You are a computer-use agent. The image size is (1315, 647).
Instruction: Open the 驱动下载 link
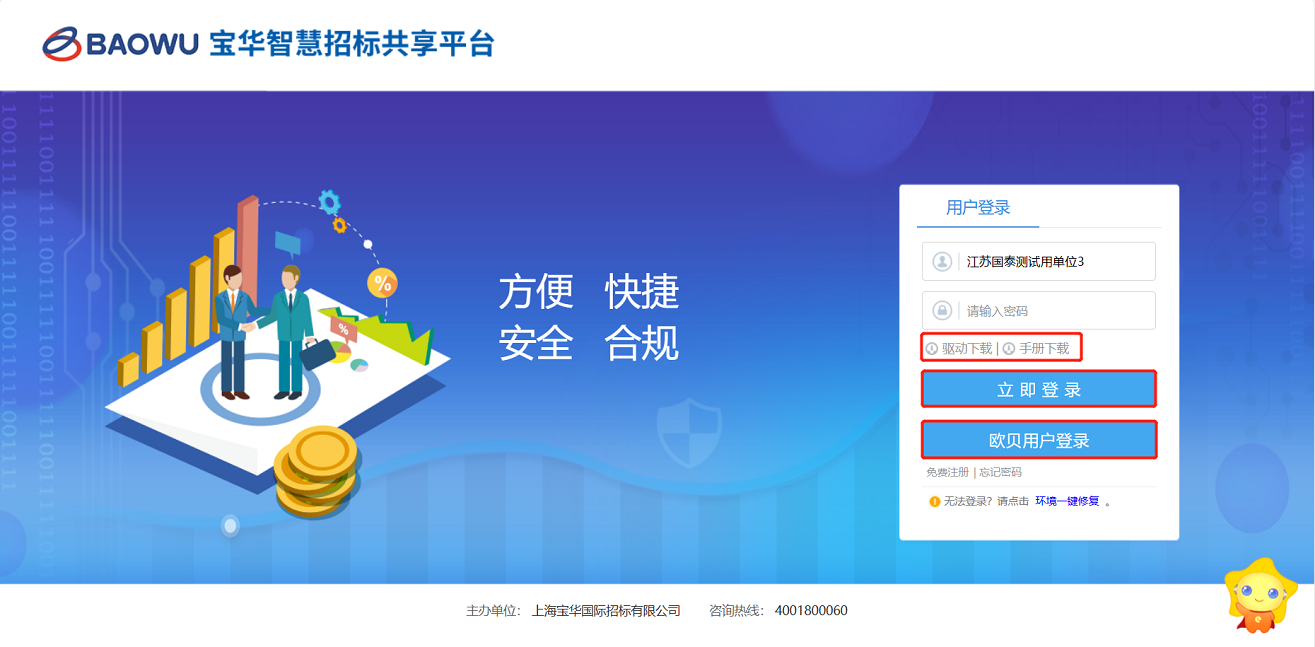coord(967,349)
